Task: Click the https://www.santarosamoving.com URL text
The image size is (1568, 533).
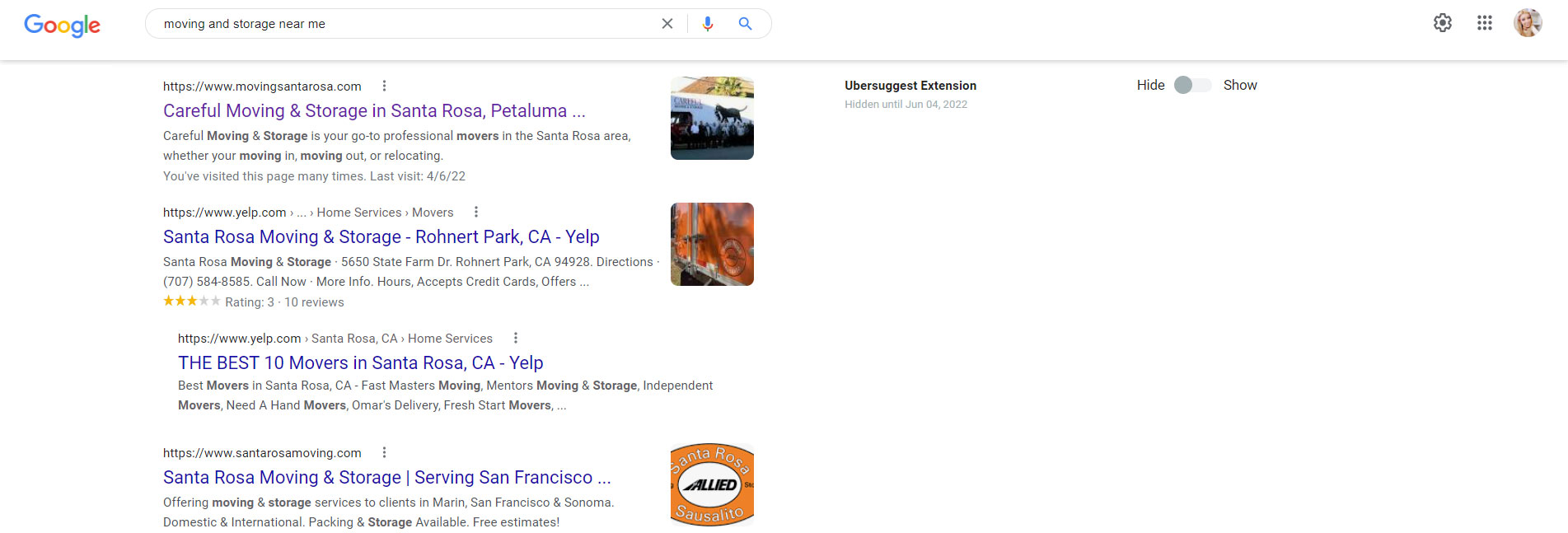Action: pyautogui.click(x=262, y=453)
